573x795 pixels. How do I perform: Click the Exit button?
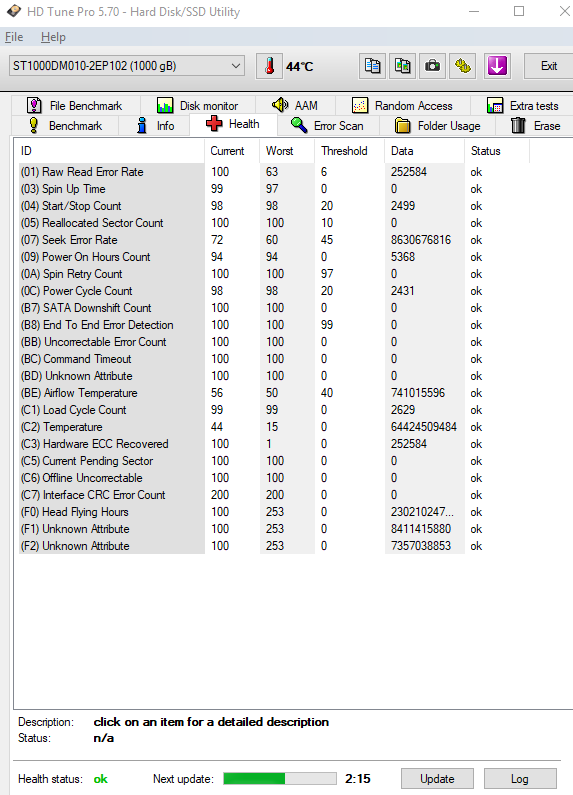tap(548, 66)
